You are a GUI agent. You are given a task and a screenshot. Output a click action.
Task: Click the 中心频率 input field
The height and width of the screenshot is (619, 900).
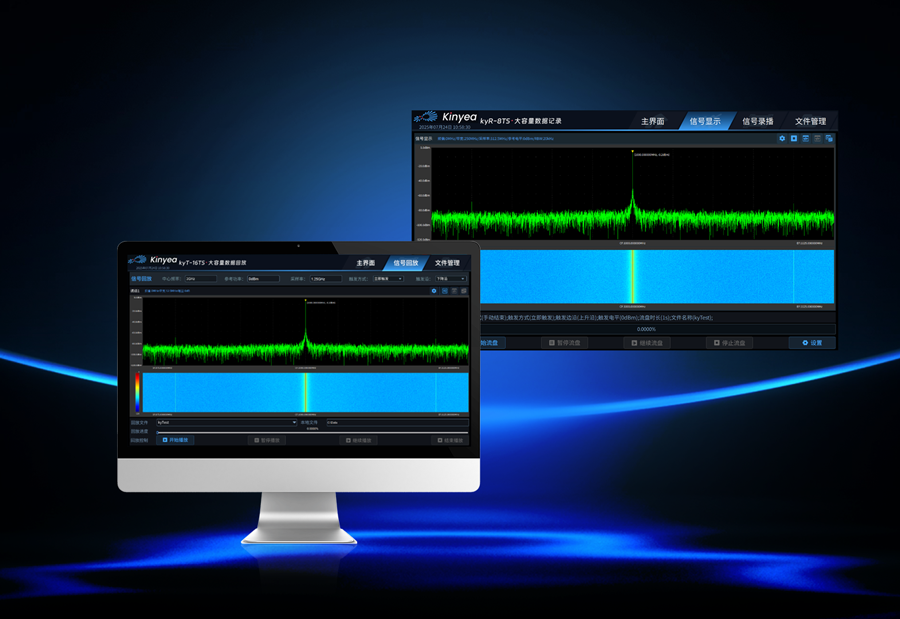[200, 279]
